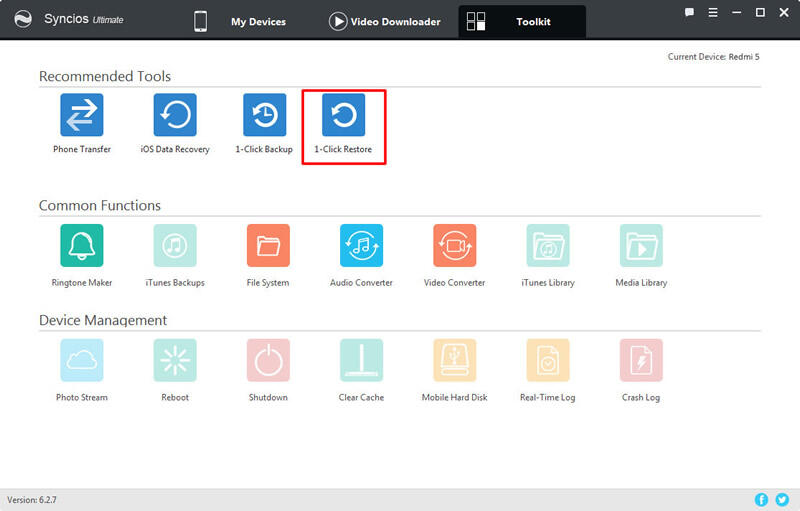
Task: Select the 1-Click Restore tool
Action: pyautogui.click(x=343, y=116)
